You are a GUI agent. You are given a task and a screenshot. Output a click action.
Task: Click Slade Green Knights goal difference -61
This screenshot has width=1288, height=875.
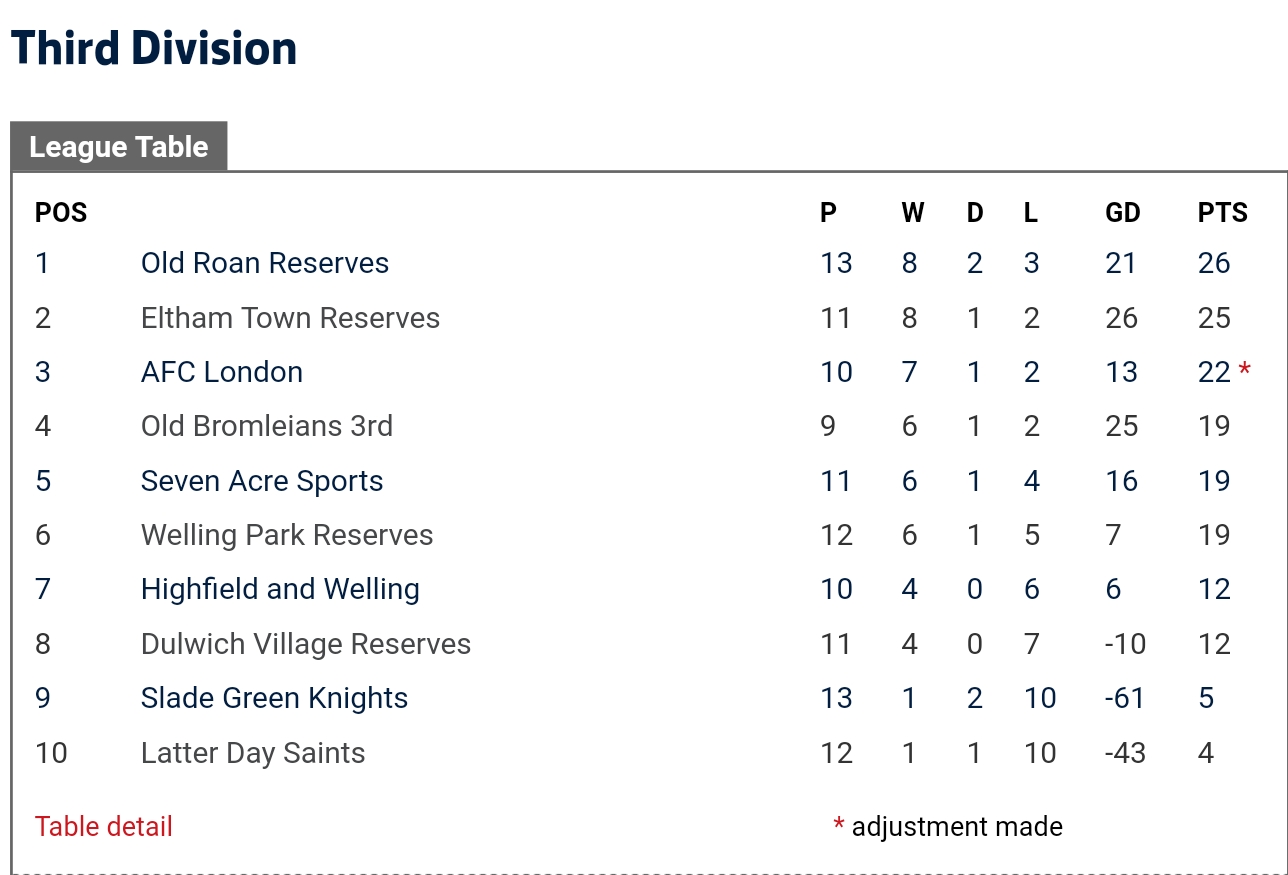click(x=1125, y=698)
